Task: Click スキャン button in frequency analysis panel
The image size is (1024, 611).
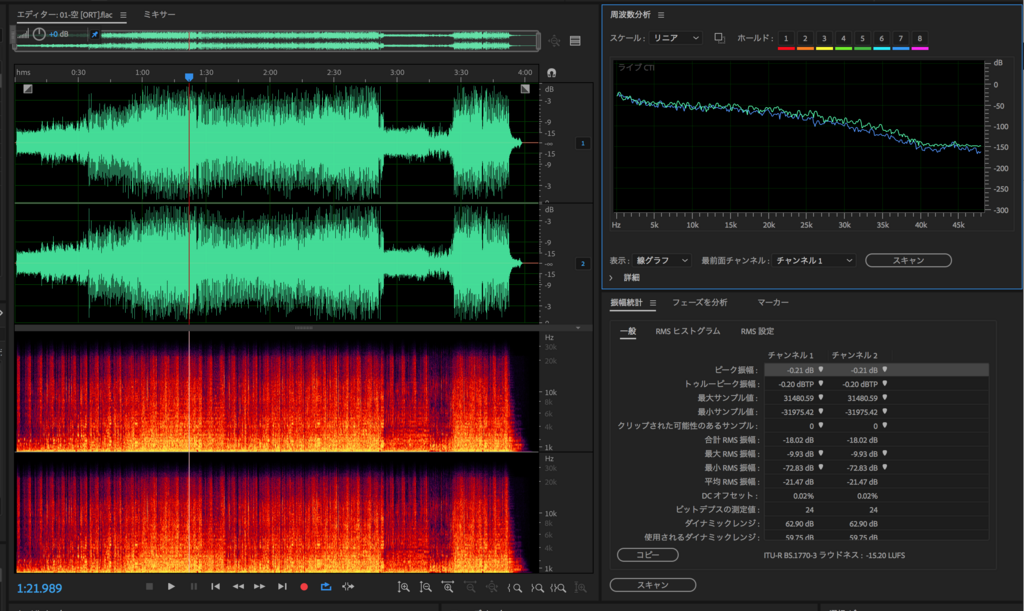Action: (908, 260)
